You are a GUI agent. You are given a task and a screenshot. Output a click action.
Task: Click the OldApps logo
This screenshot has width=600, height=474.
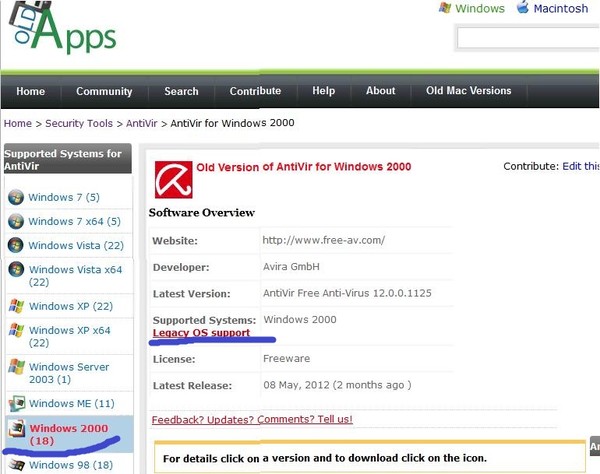62,28
